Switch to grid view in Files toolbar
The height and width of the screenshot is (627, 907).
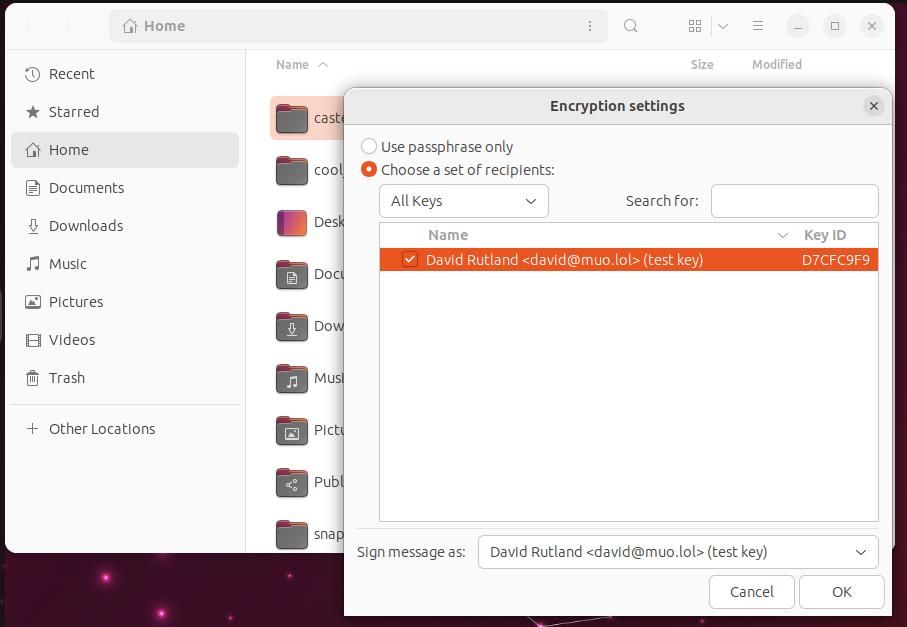pos(694,26)
